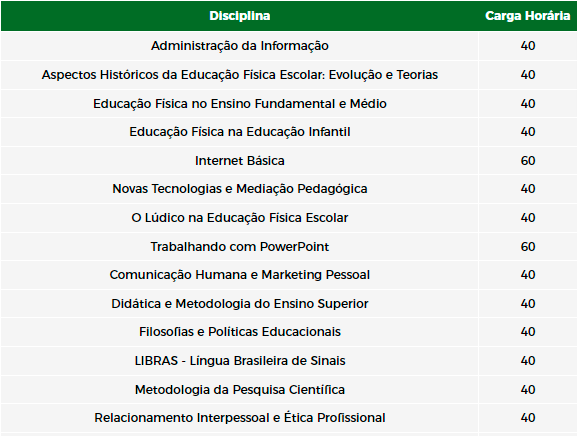Click the 40 hours value for LIBRAS
Image resolution: width=577 pixels, height=436 pixels.
click(528, 361)
